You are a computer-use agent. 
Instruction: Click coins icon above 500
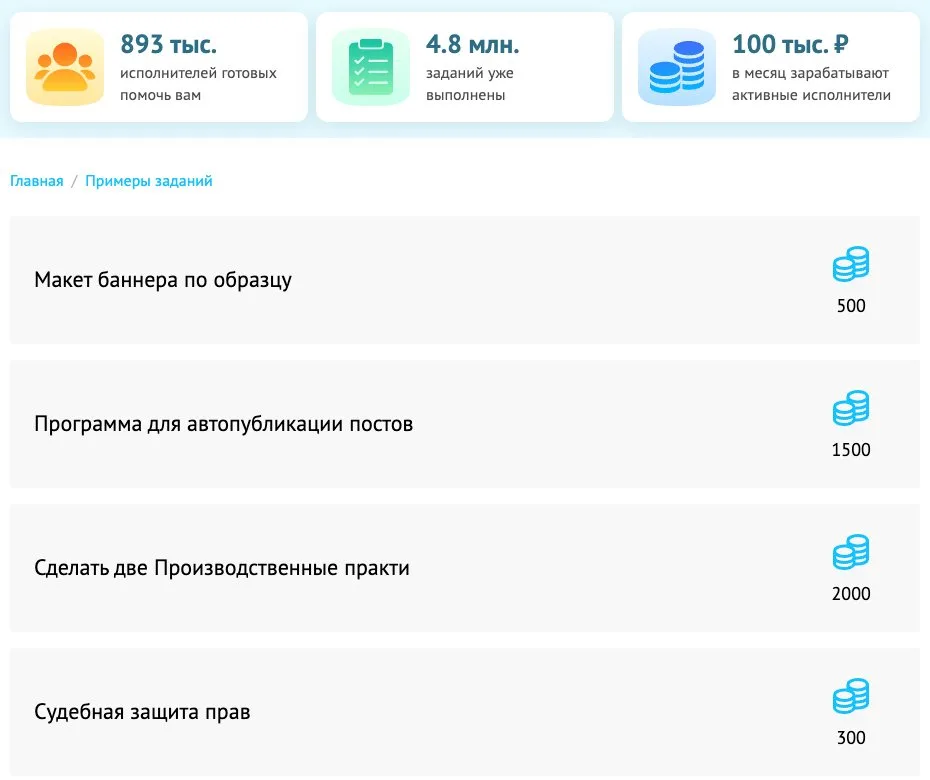pyautogui.click(x=851, y=264)
